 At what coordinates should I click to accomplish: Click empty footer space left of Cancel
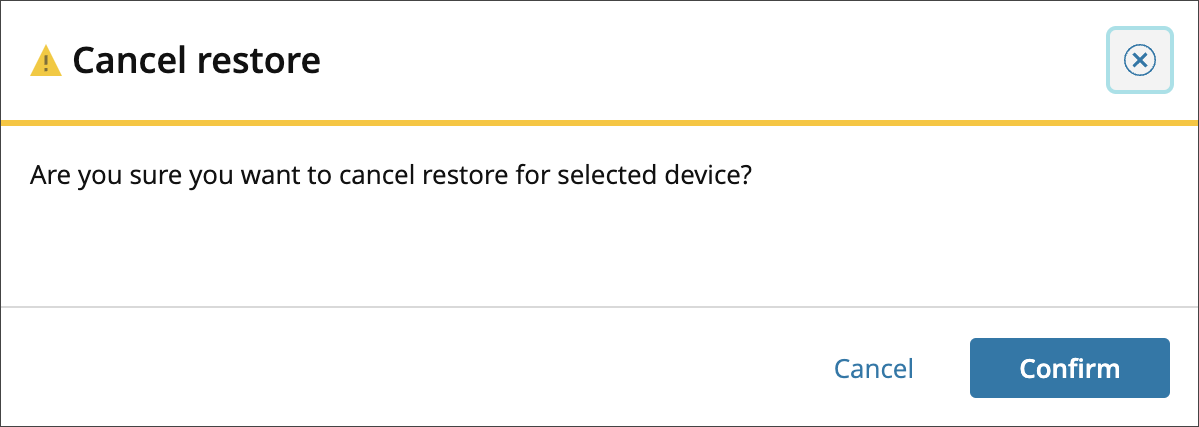400,368
